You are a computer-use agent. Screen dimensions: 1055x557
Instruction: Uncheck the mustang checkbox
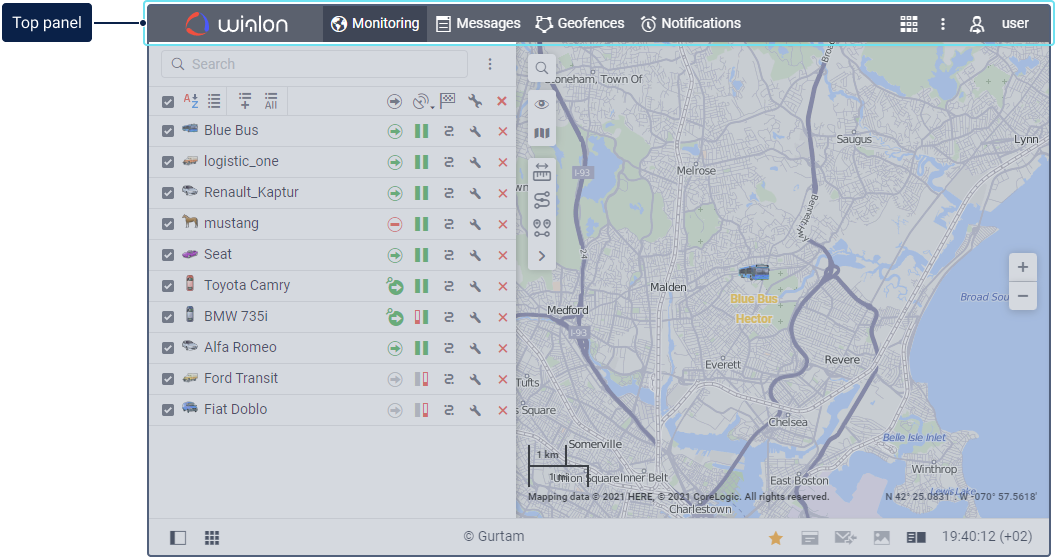click(168, 224)
